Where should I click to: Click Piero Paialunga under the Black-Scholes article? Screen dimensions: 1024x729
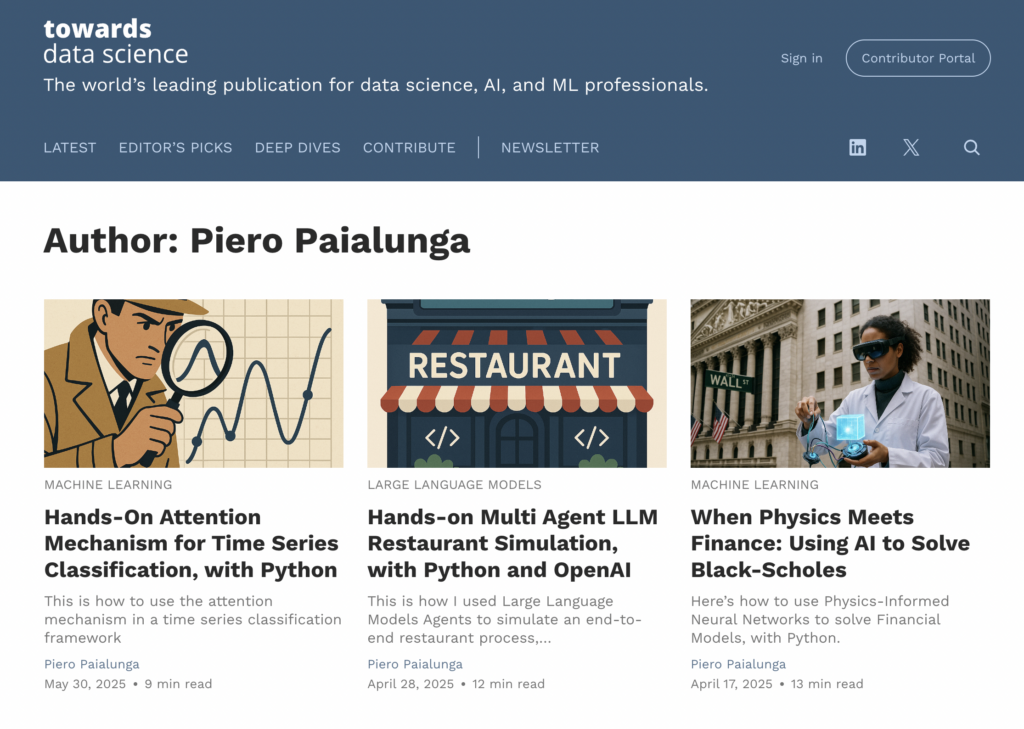[x=738, y=664]
